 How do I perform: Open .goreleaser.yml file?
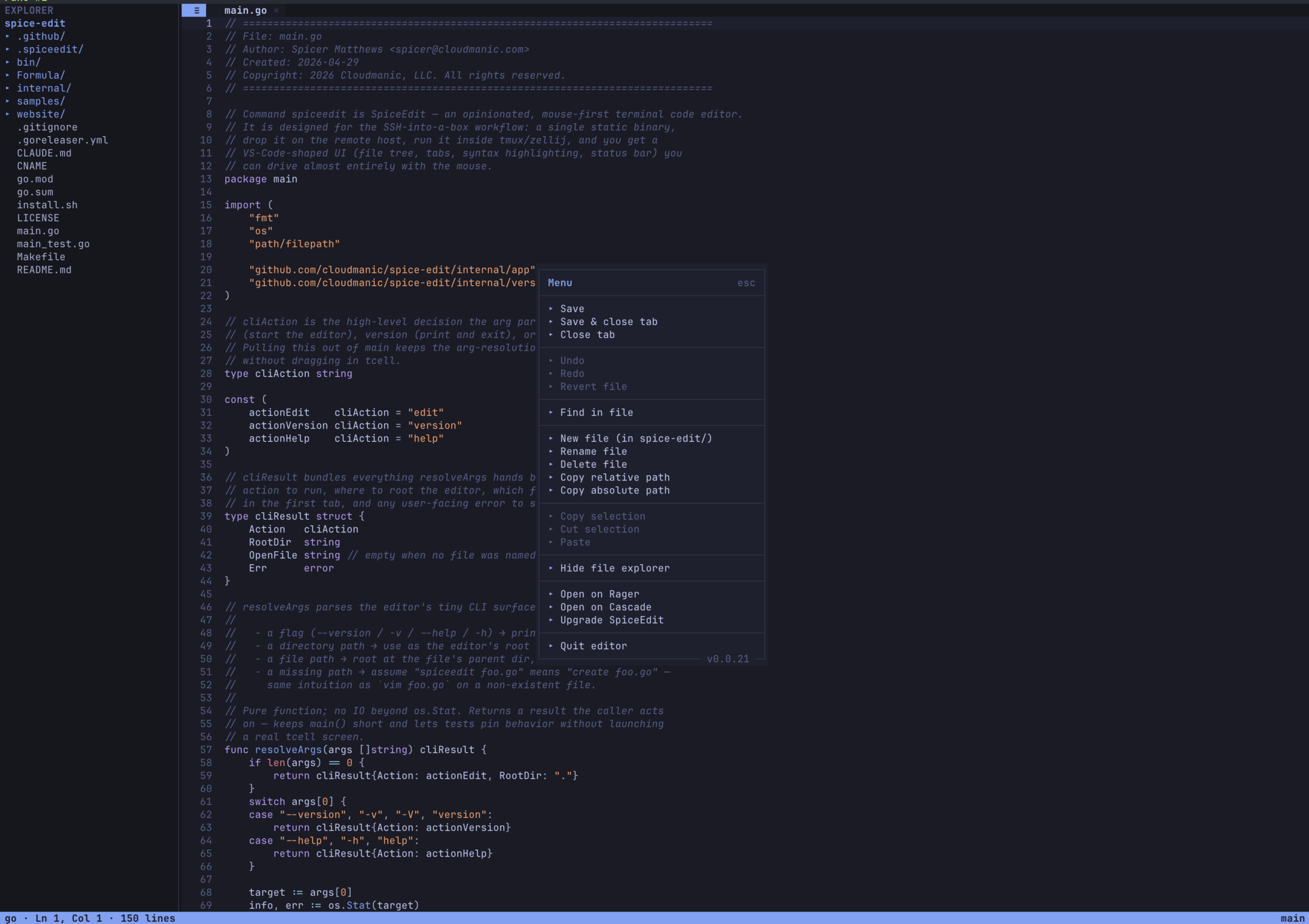(x=62, y=140)
